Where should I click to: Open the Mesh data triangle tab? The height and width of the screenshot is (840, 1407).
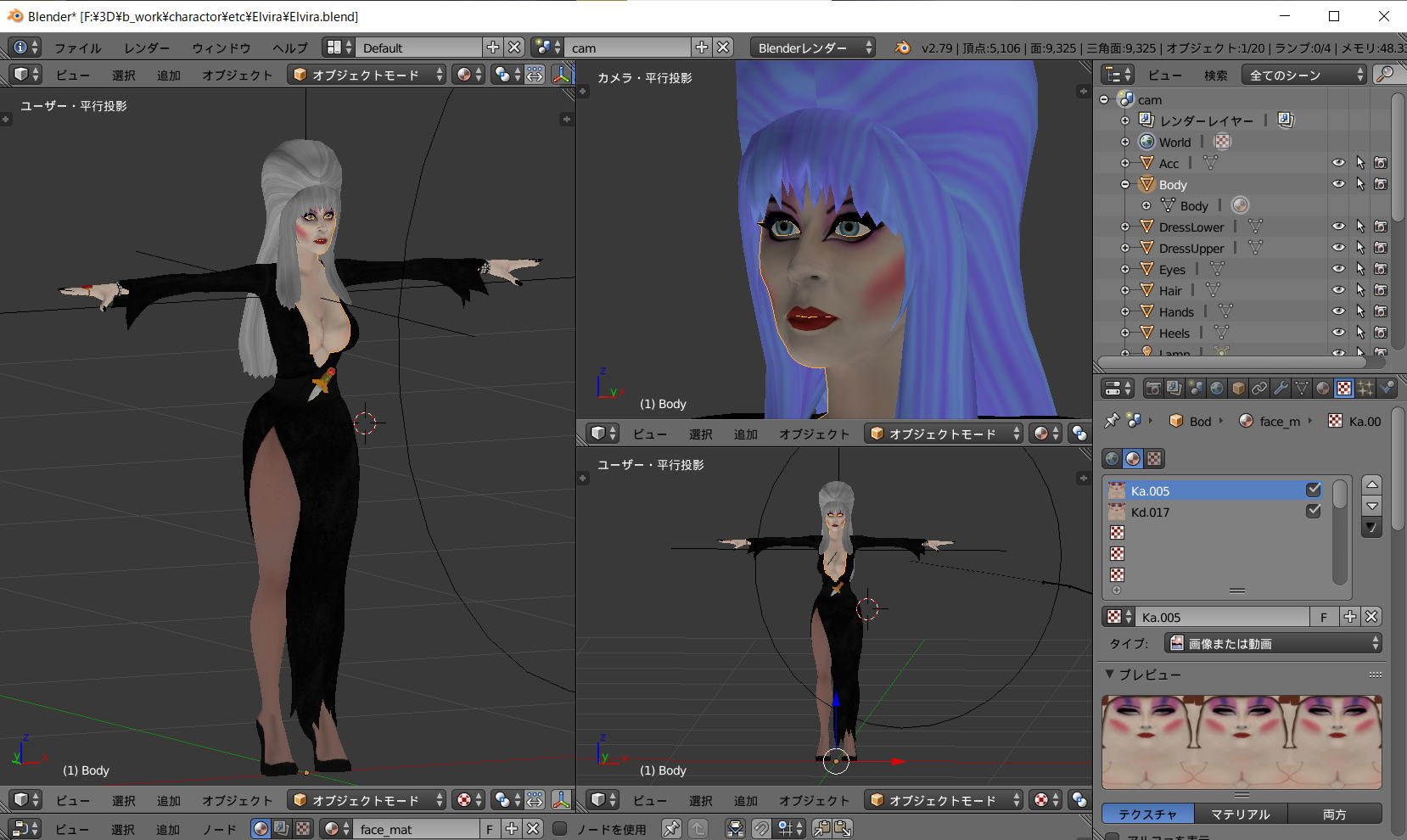coord(1302,389)
